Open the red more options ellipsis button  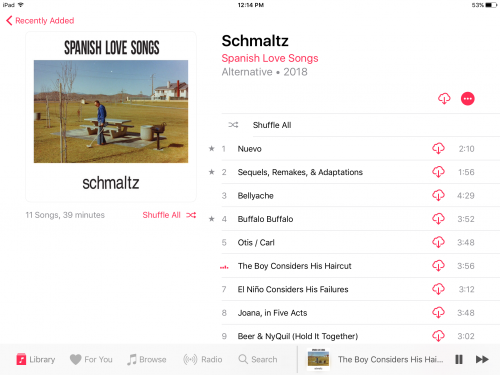(467, 99)
